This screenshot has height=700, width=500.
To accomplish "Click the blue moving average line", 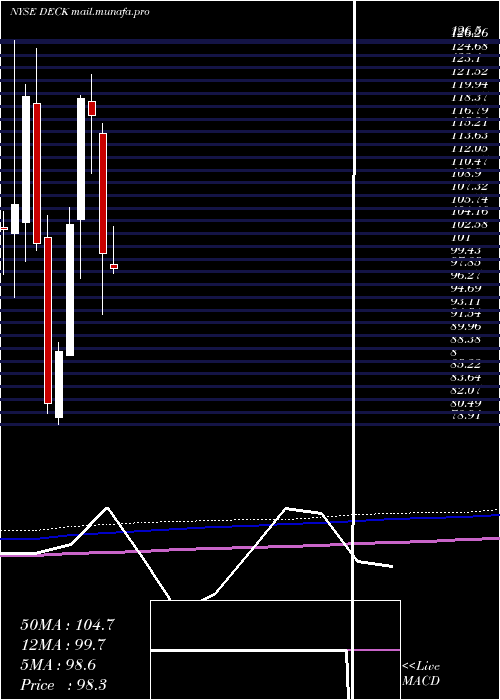I will coord(250,525).
